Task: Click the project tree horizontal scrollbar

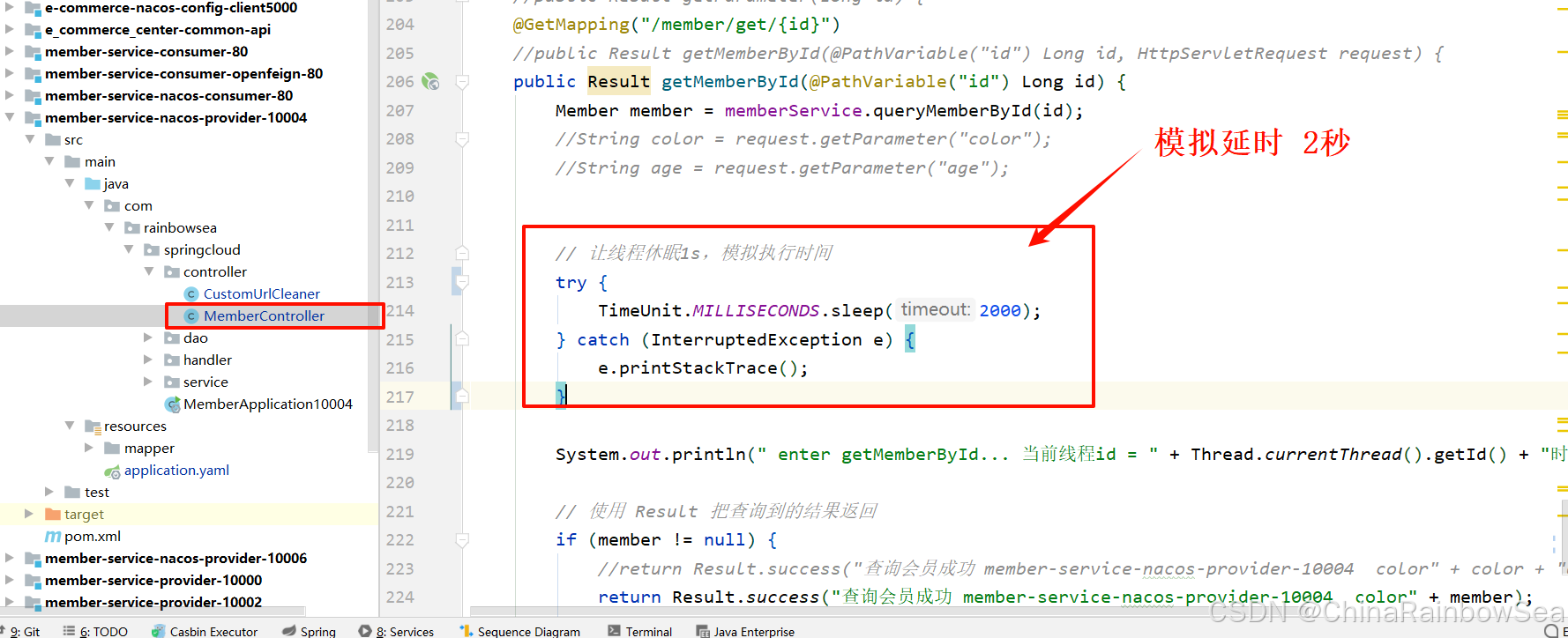Action: click(153, 611)
